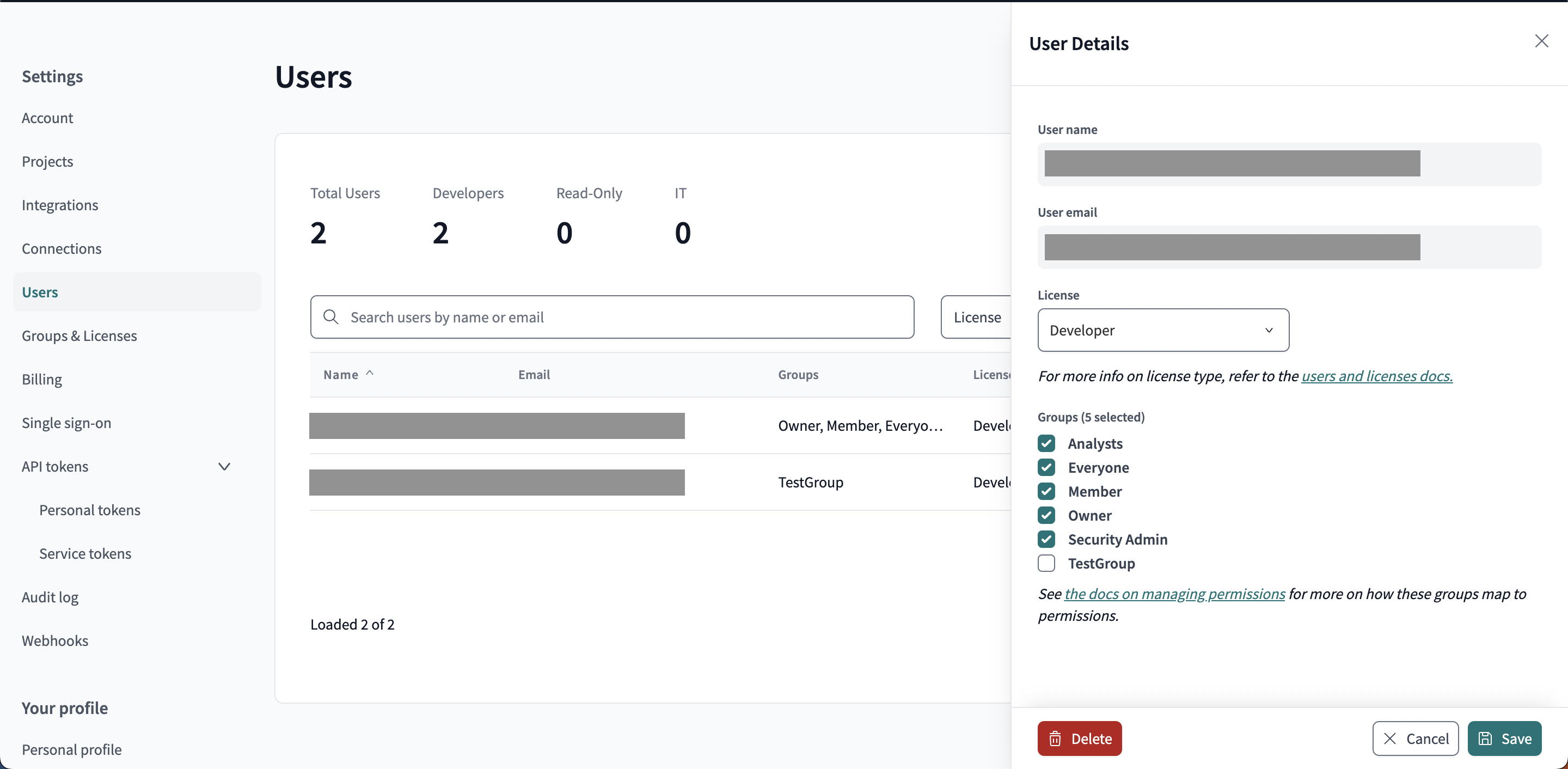Screen dimensions: 1568x769
Task: Select the Single sign-on menu item
Action: [66, 422]
